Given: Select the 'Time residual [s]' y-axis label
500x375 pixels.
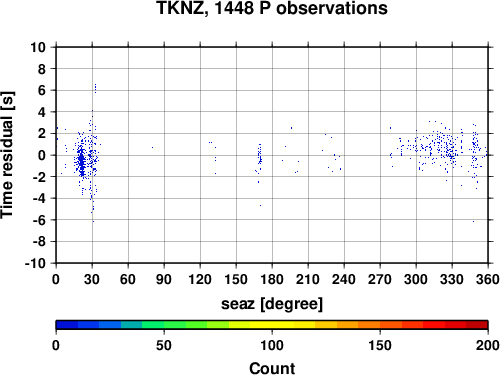Looking at the screenshot, I should click(7, 155).
